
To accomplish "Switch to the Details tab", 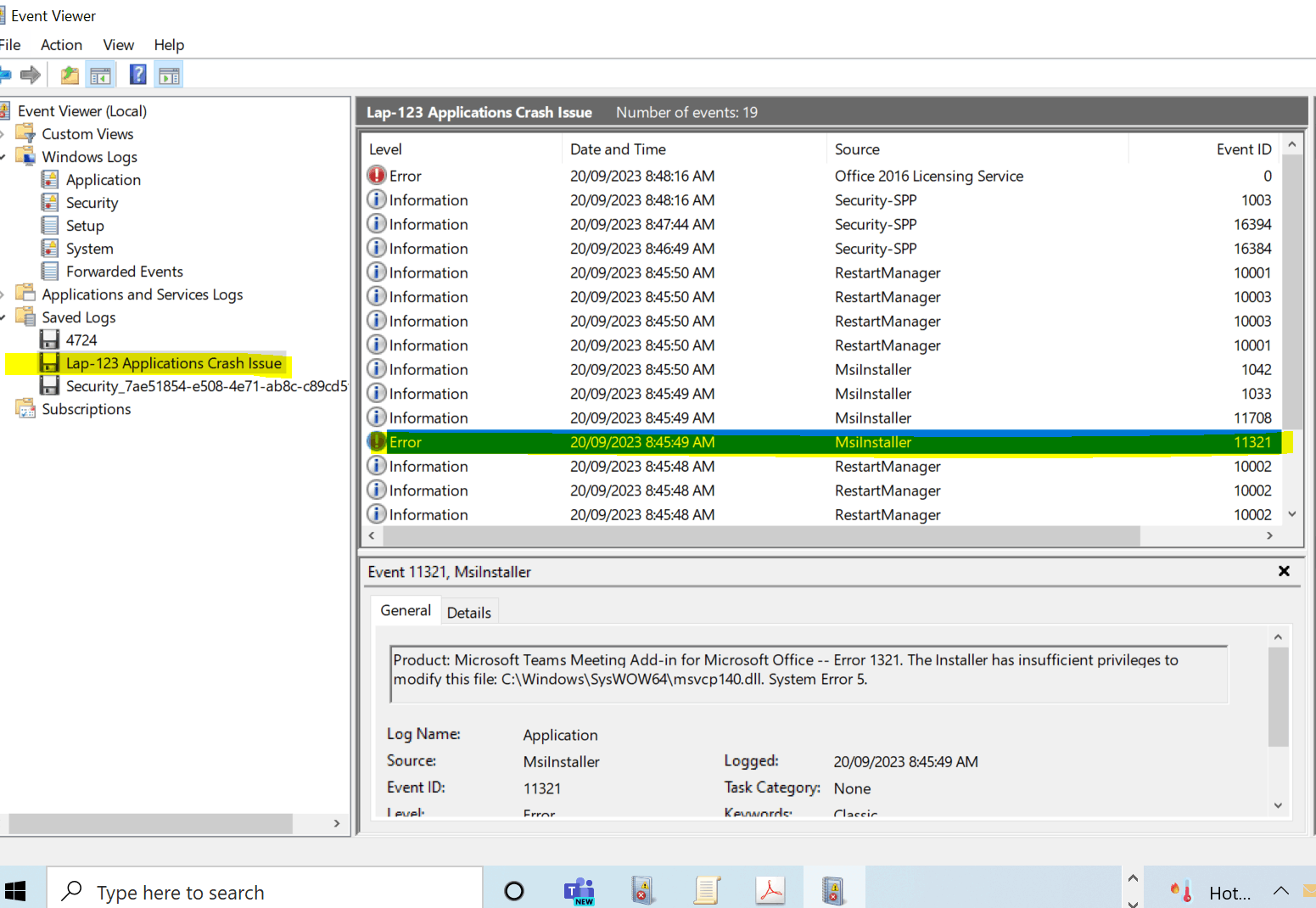I will pos(469,613).
